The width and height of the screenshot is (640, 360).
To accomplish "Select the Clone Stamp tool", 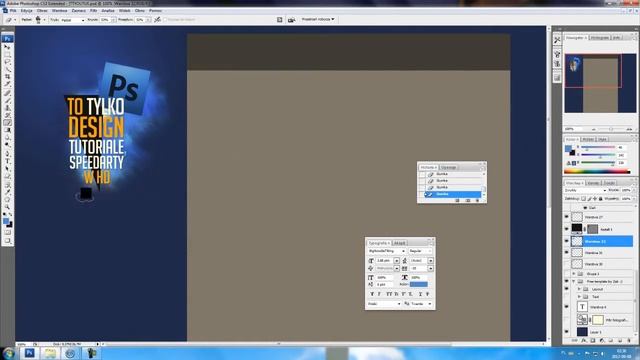I will coord(7,108).
